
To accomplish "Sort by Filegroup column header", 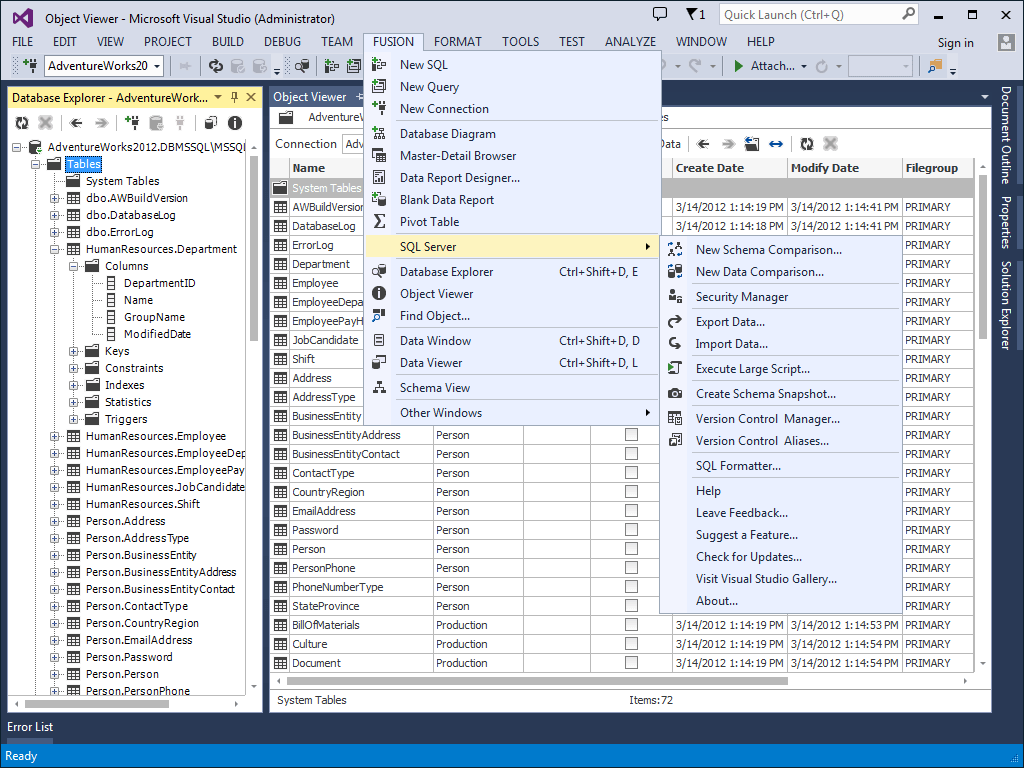I will (938, 168).
